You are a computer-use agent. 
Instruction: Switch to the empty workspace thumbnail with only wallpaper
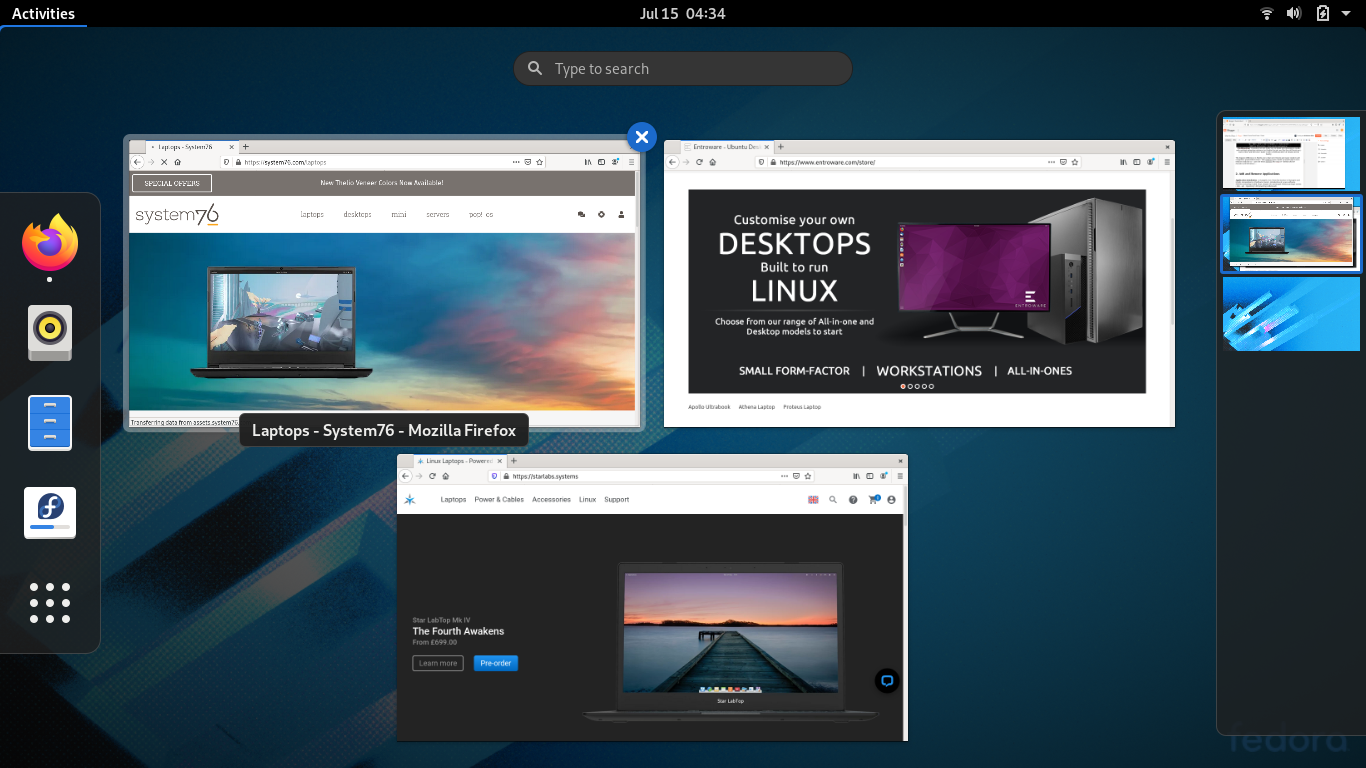tap(1291, 314)
